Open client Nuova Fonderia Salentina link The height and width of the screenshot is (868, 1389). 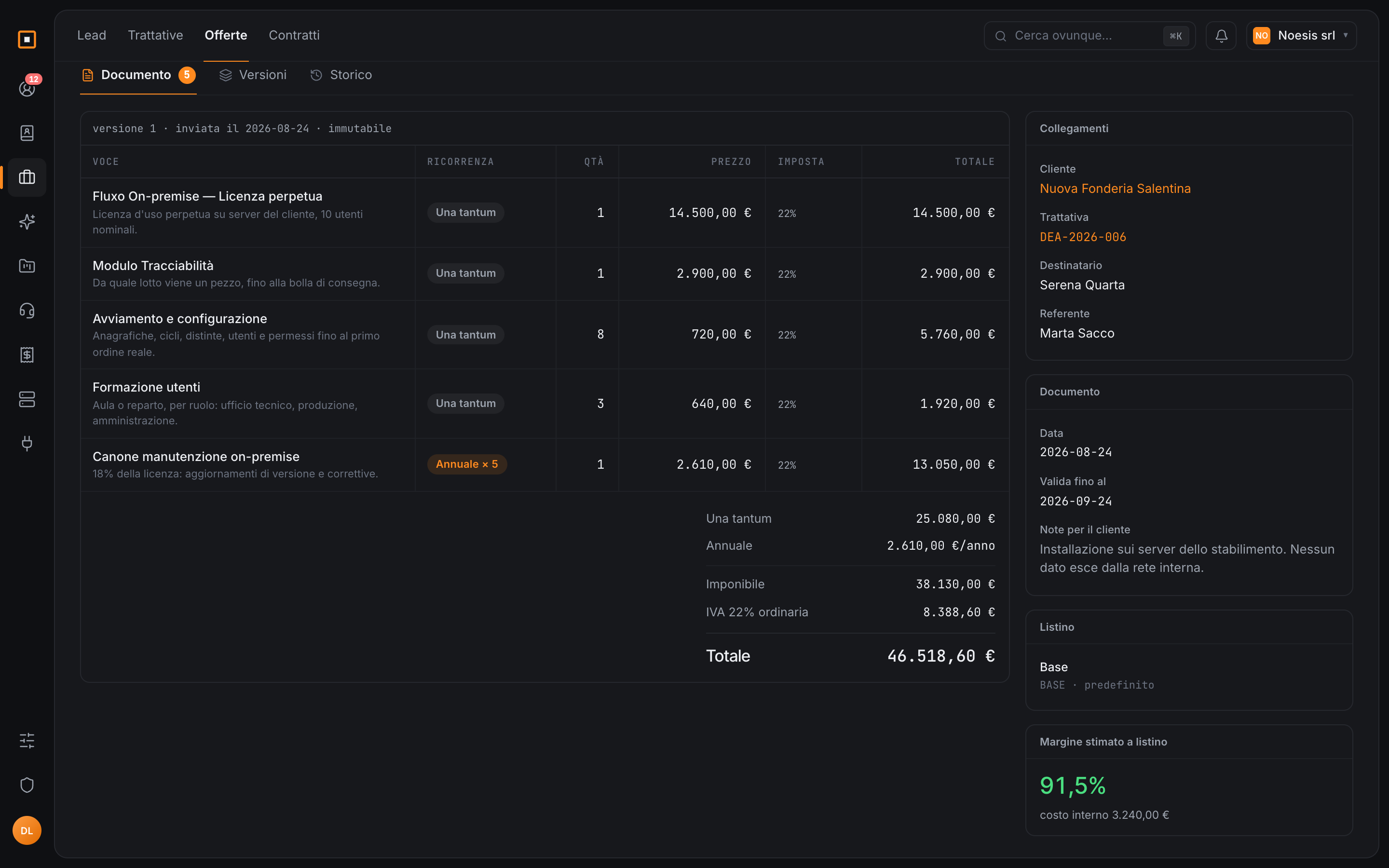pos(1115,189)
